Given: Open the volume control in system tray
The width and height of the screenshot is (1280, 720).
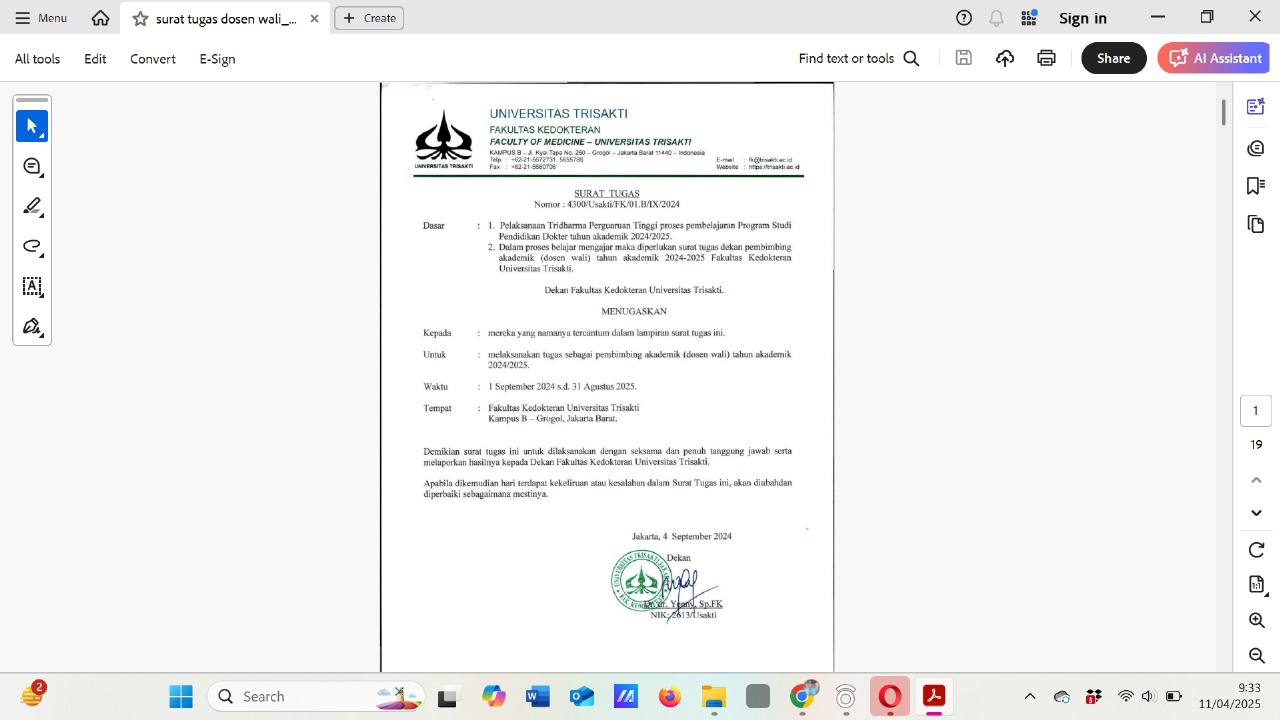Looking at the screenshot, I should click(x=1148, y=696).
